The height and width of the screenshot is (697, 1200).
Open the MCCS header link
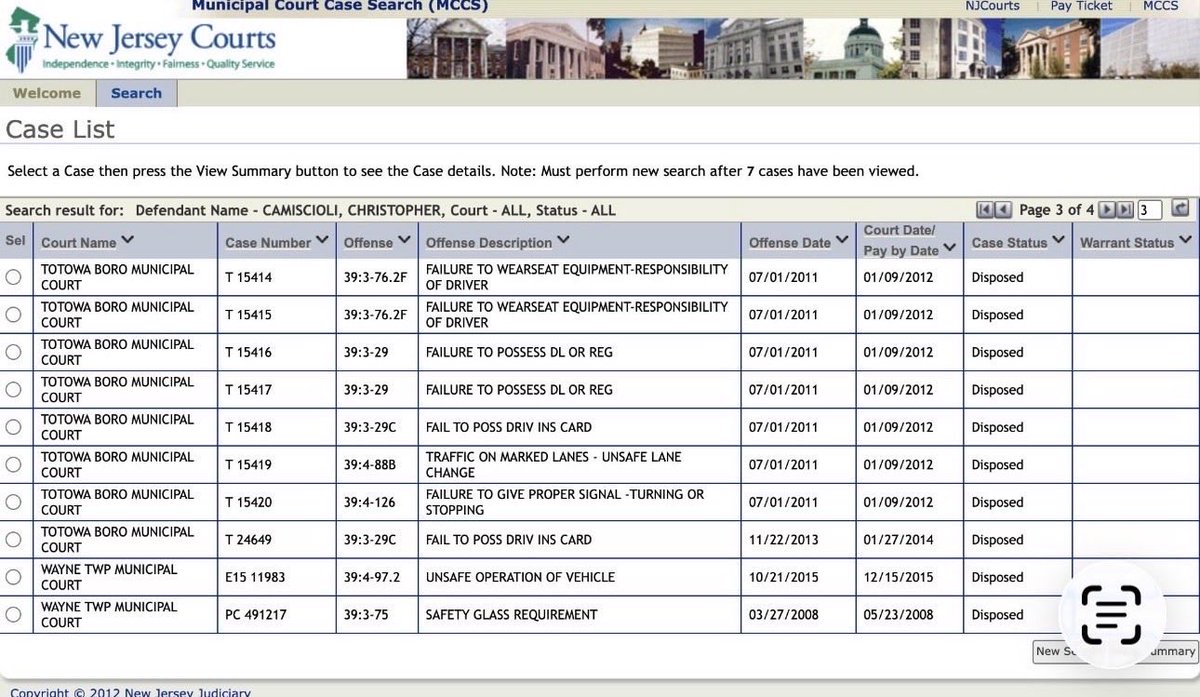tap(1161, 6)
